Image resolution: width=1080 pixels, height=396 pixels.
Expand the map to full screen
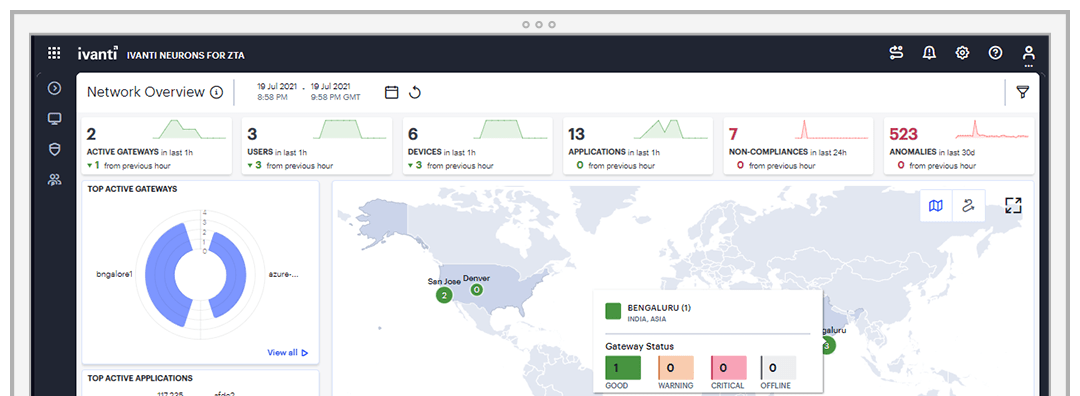(1013, 205)
